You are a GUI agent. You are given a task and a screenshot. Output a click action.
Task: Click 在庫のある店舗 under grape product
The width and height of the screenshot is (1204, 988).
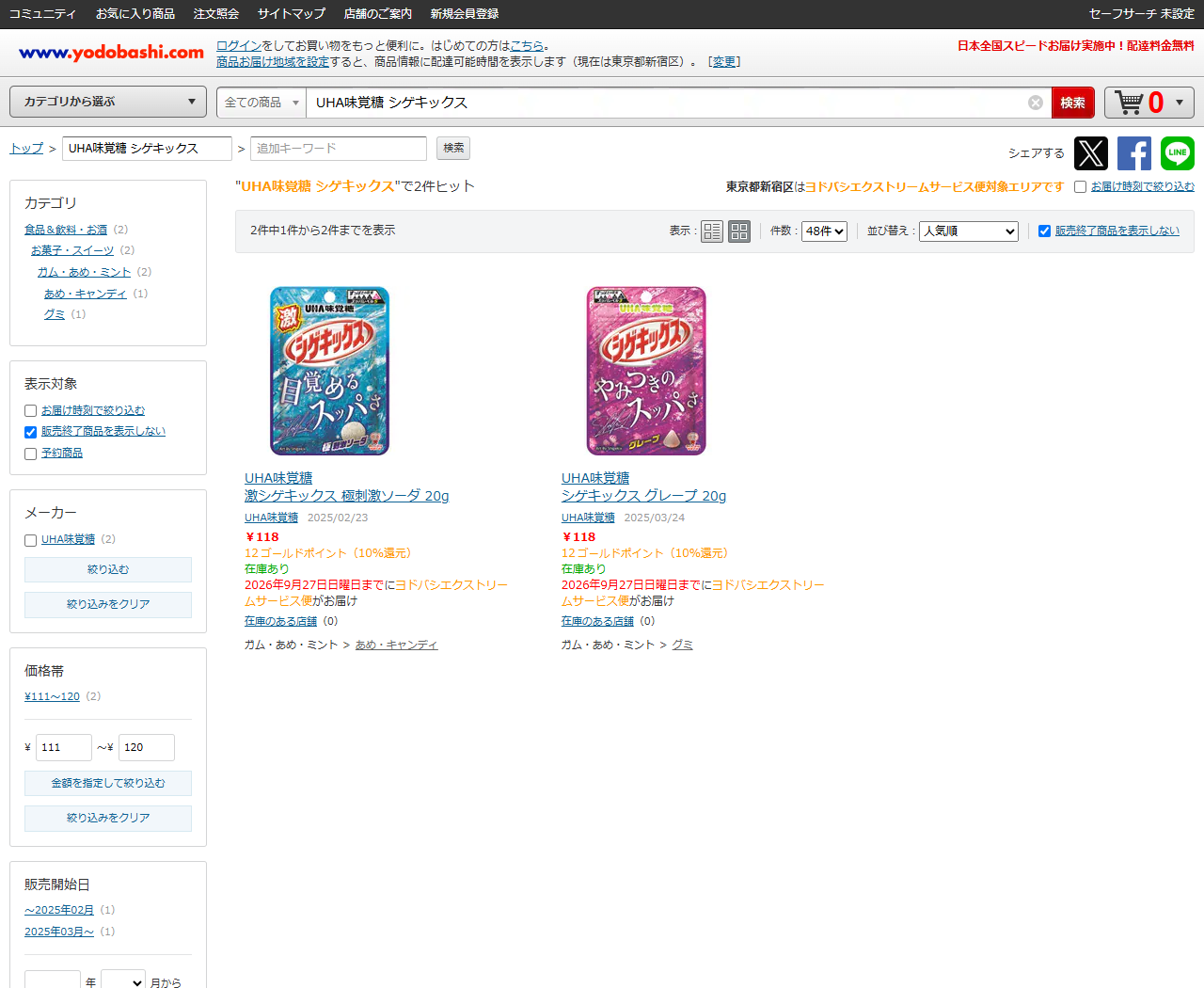click(x=598, y=621)
